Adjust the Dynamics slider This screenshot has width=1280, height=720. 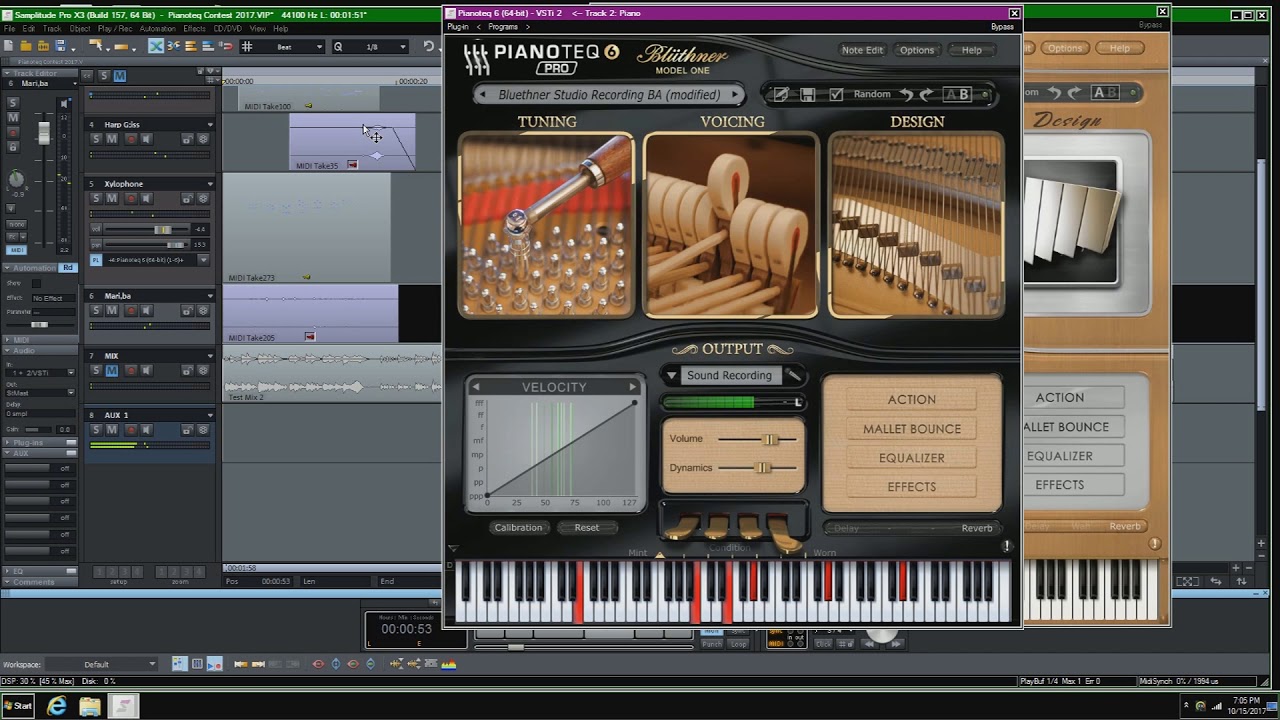[763, 467]
